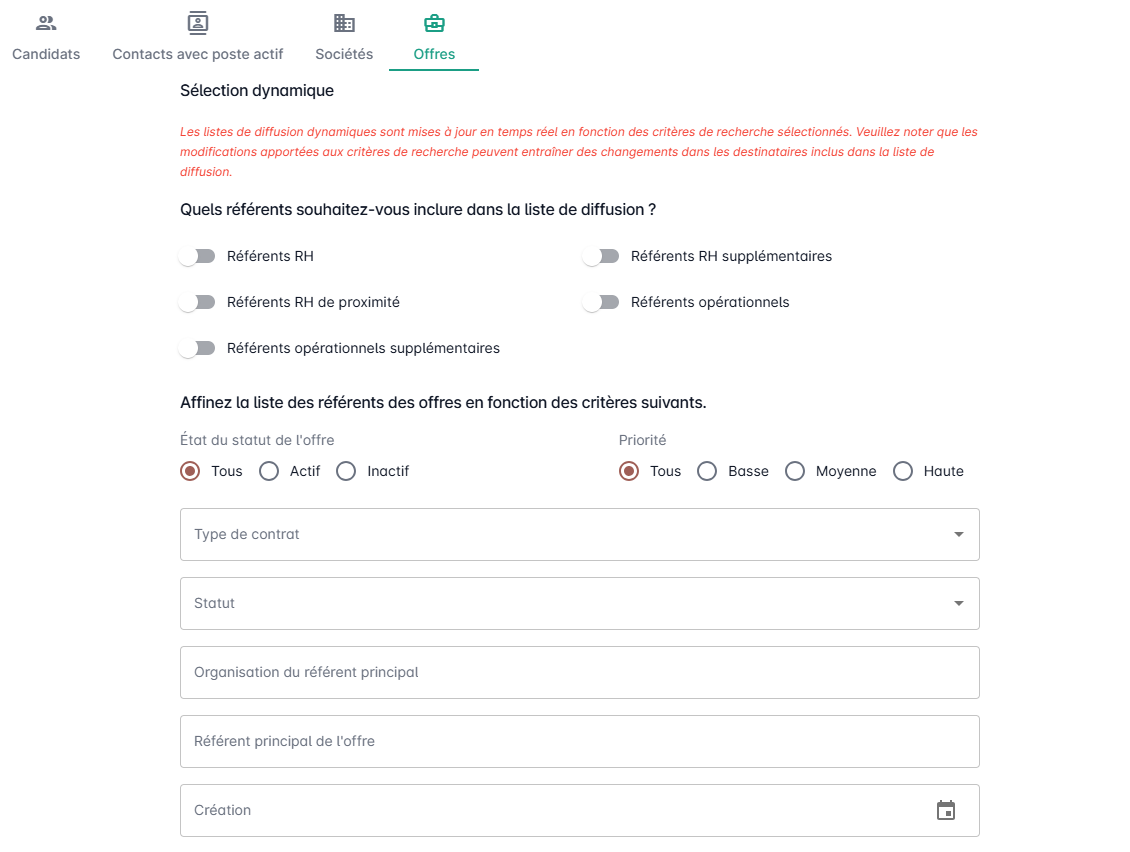This screenshot has width=1130, height=852.
Task: Select Basse priority radio button
Action: tap(707, 471)
